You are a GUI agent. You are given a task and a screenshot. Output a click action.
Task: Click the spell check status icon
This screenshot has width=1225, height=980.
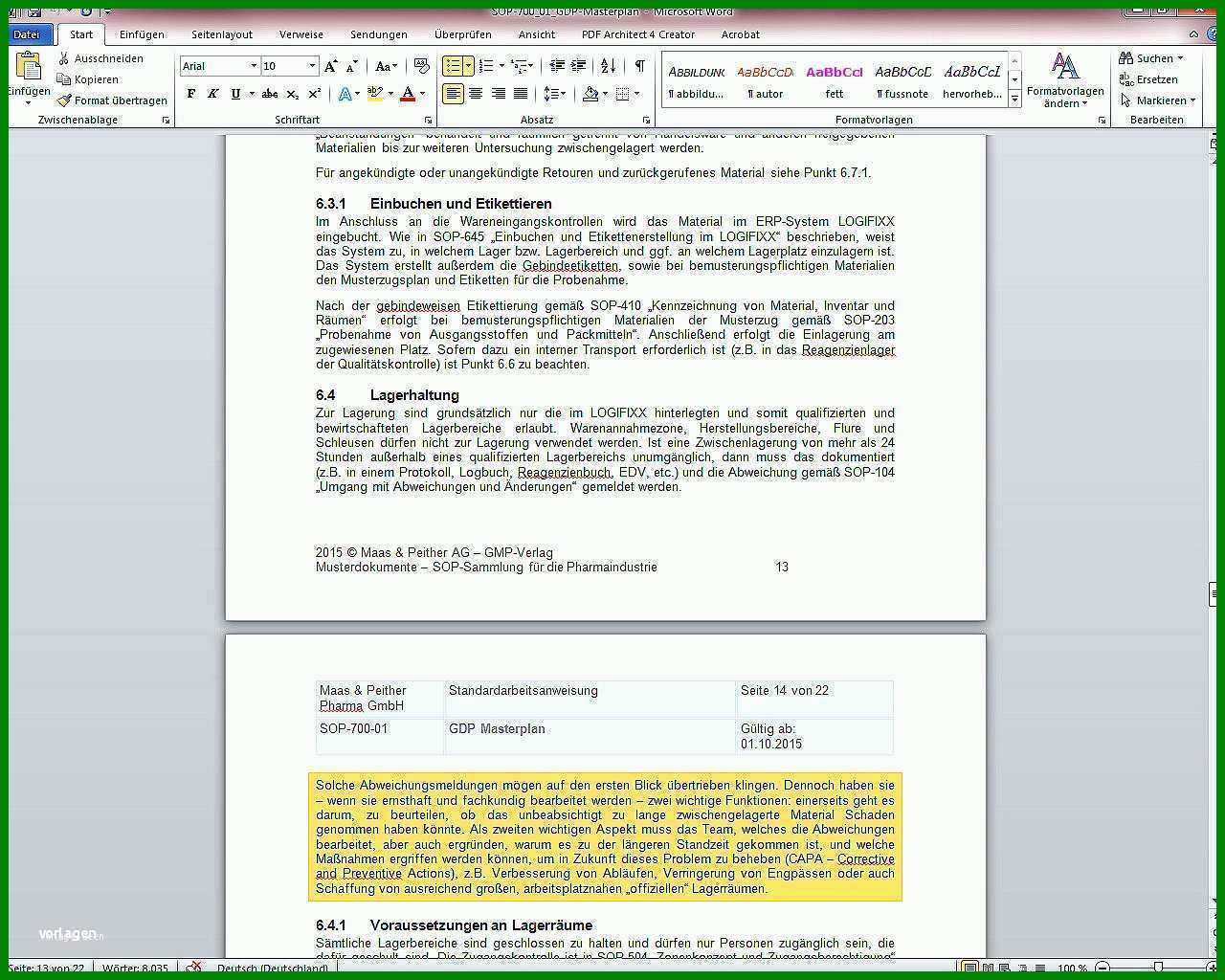(194, 969)
